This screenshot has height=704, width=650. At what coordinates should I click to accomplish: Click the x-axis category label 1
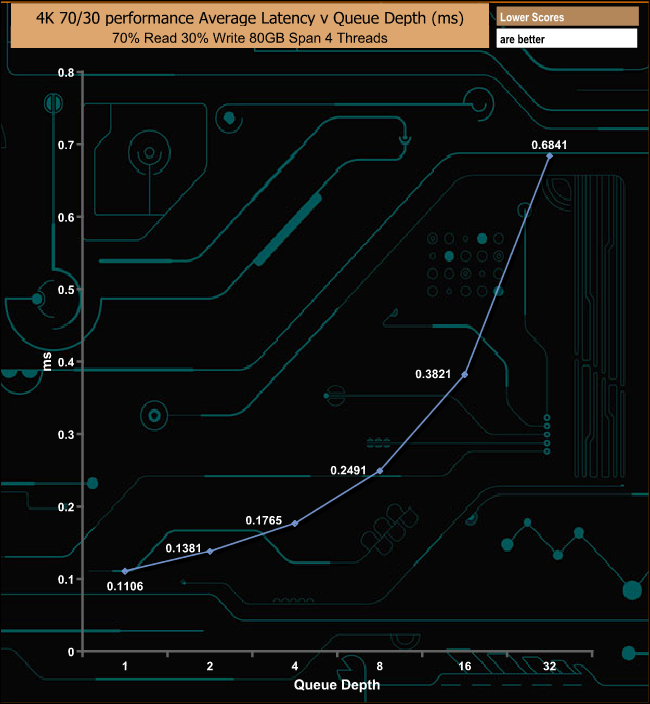tap(125, 666)
